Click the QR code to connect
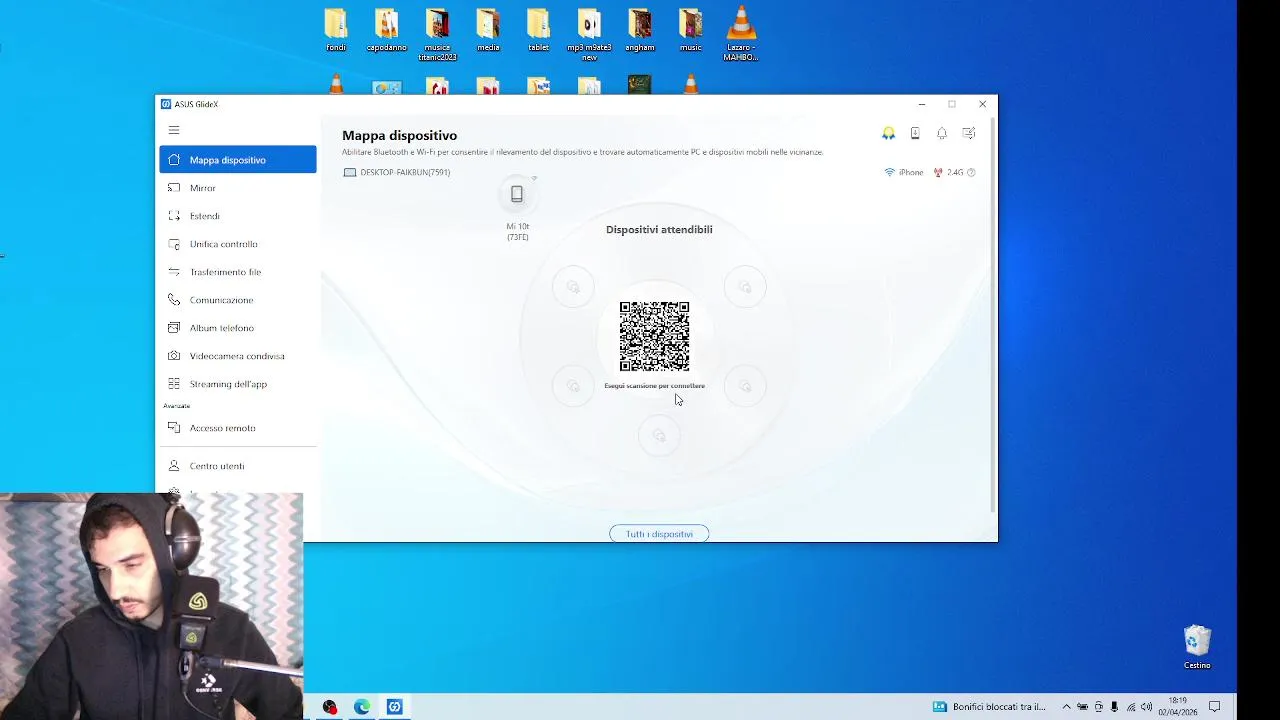1280x720 pixels. tap(654, 336)
